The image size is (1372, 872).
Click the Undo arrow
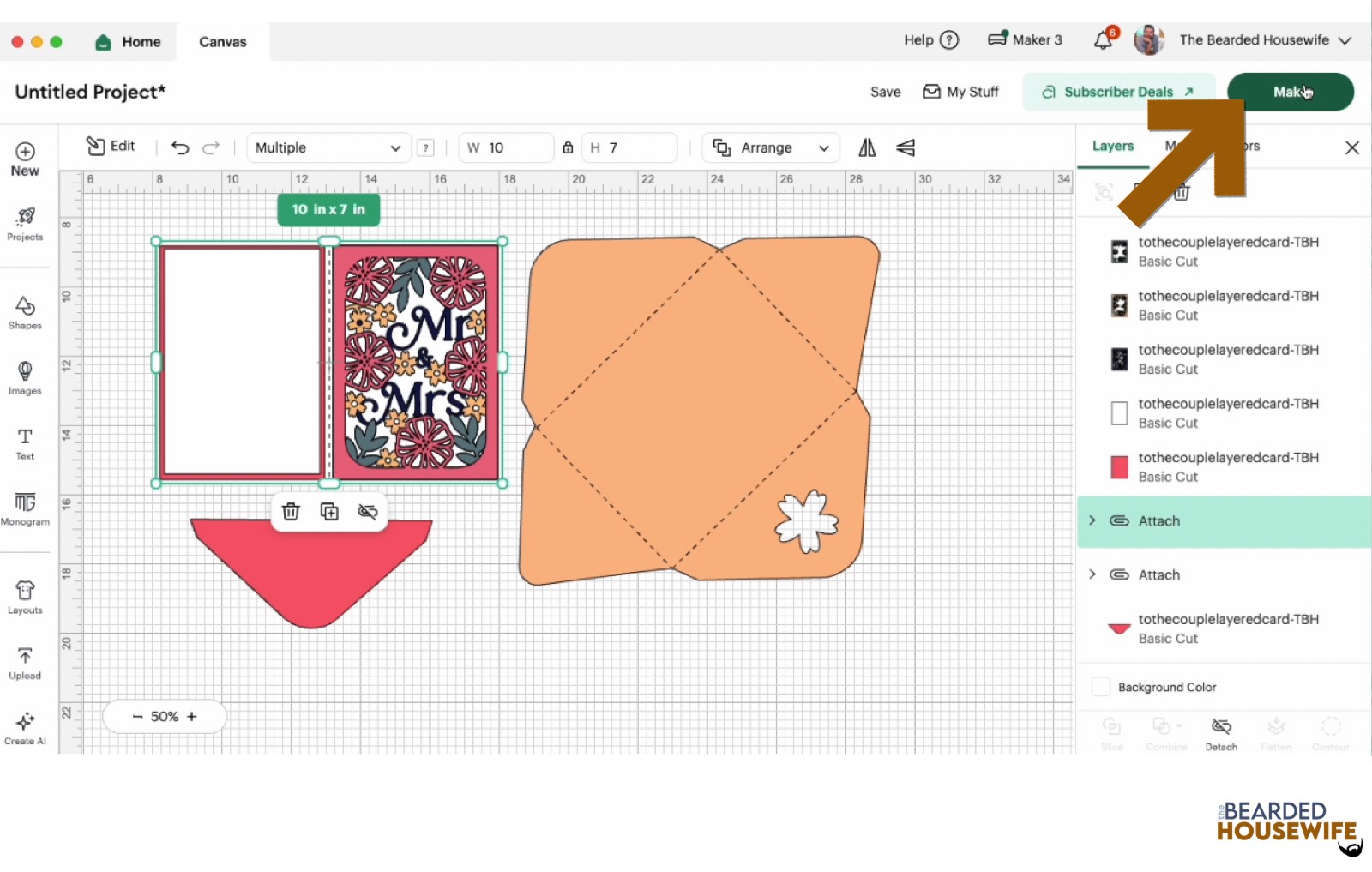pos(180,147)
